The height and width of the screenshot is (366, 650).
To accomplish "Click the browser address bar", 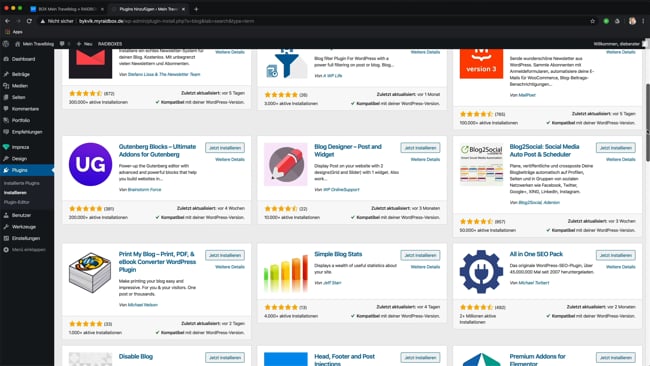I will point(315,21).
